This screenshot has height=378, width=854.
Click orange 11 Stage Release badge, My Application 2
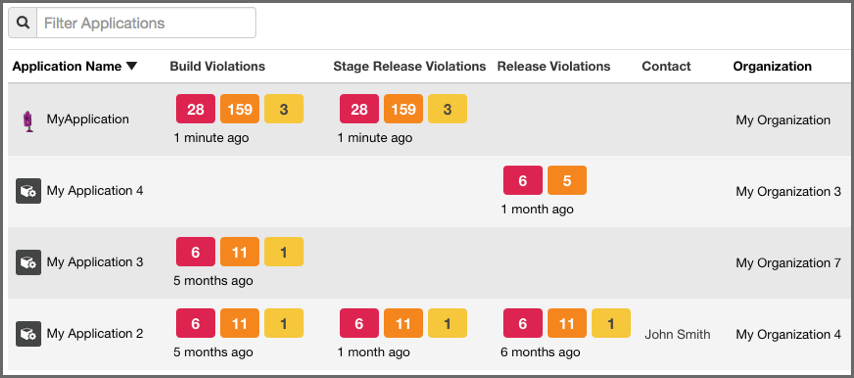coord(403,323)
